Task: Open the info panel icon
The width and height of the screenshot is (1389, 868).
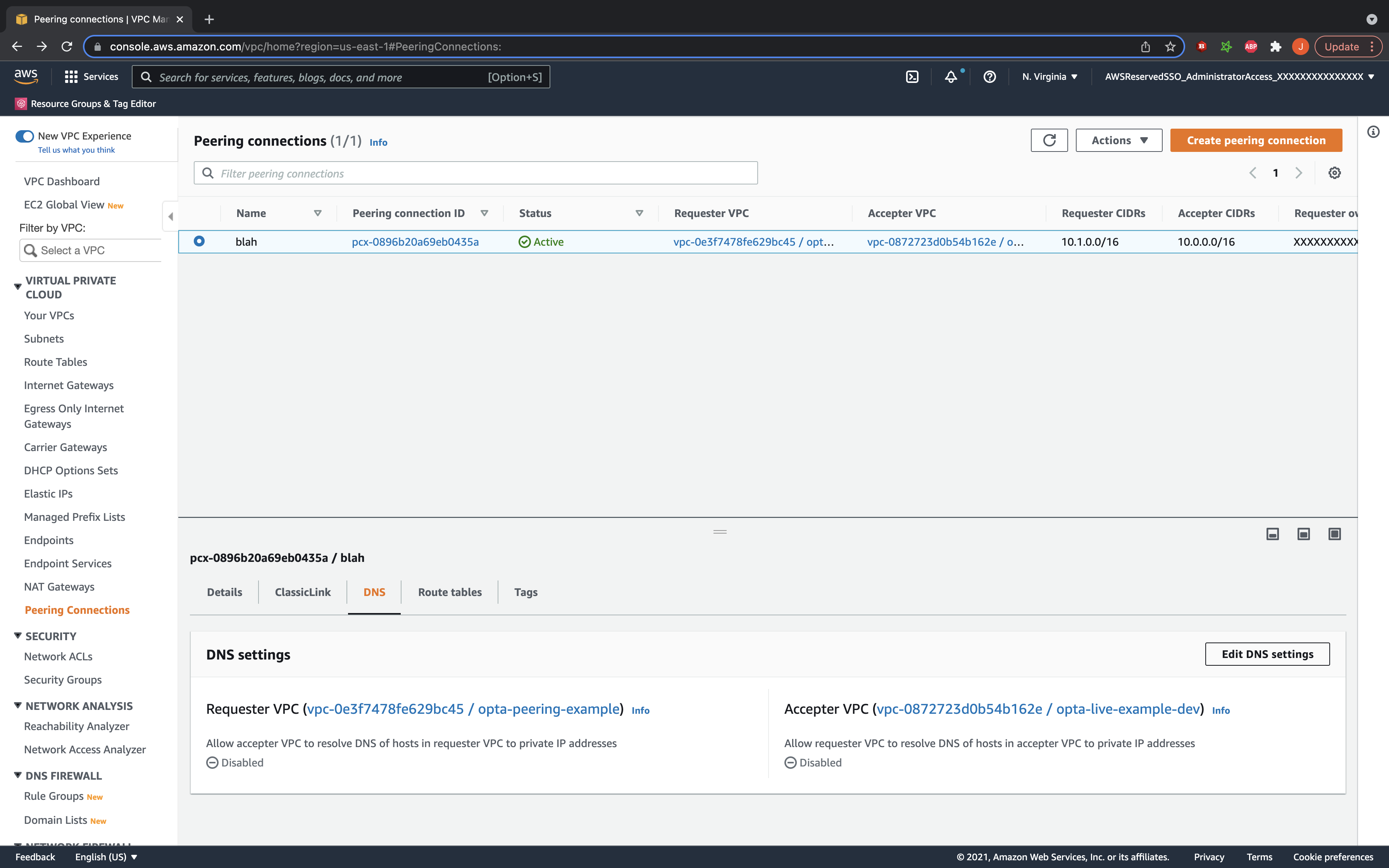Action: [1373, 132]
